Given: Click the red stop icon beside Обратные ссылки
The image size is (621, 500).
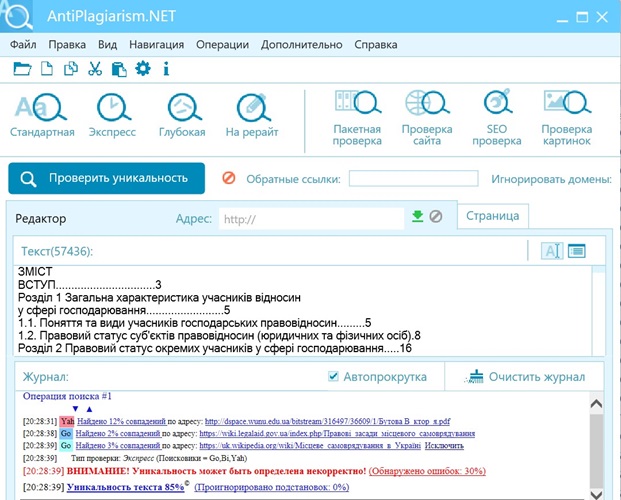Looking at the screenshot, I should pyautogui.click(x=229, y=178).
